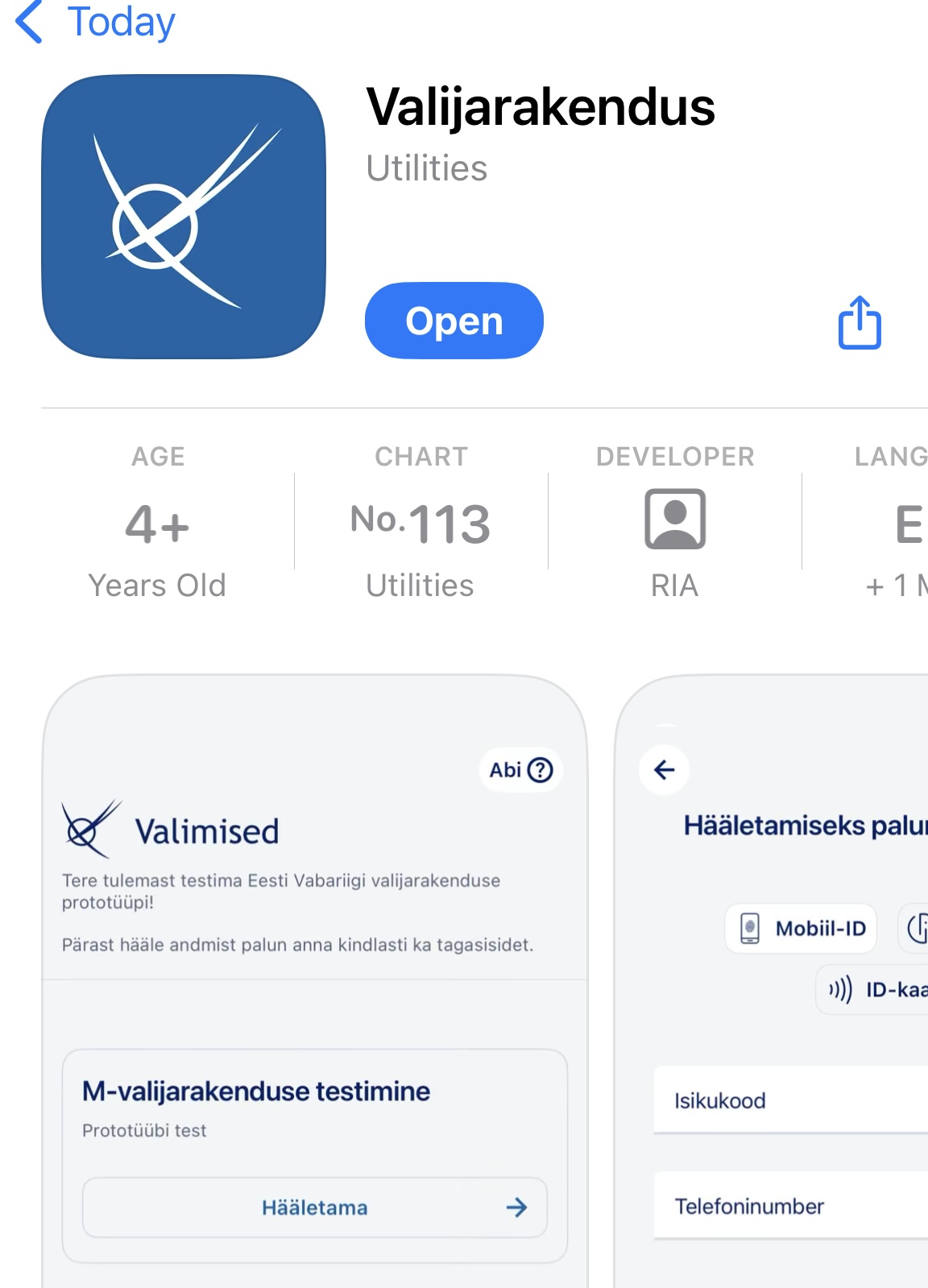Viewport: 928px width, 1288px height.
Task: Tap the Valijarakendus app icon
Action: (x=184, y=217)
